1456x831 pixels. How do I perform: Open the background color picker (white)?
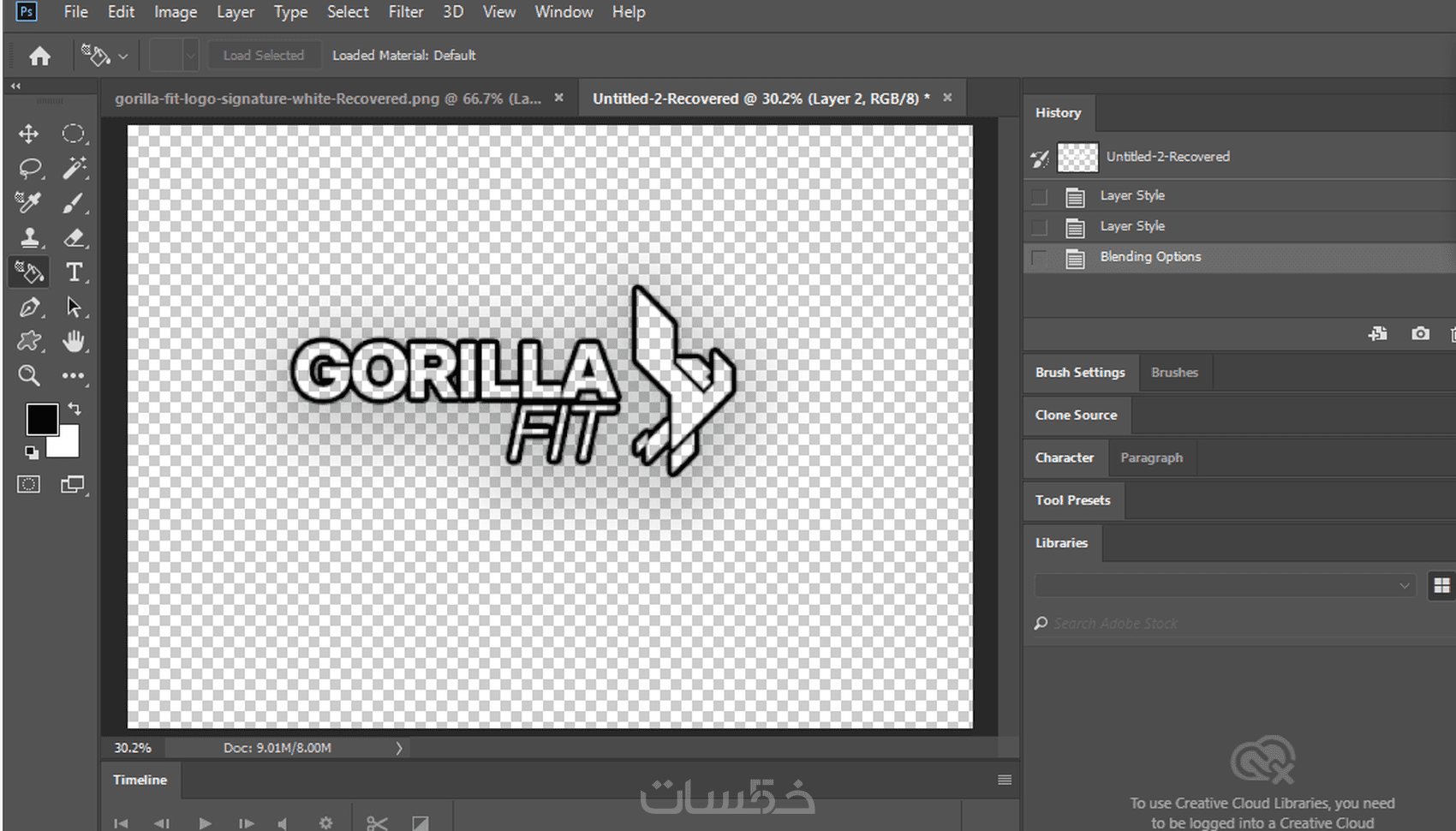pos(67,445)
